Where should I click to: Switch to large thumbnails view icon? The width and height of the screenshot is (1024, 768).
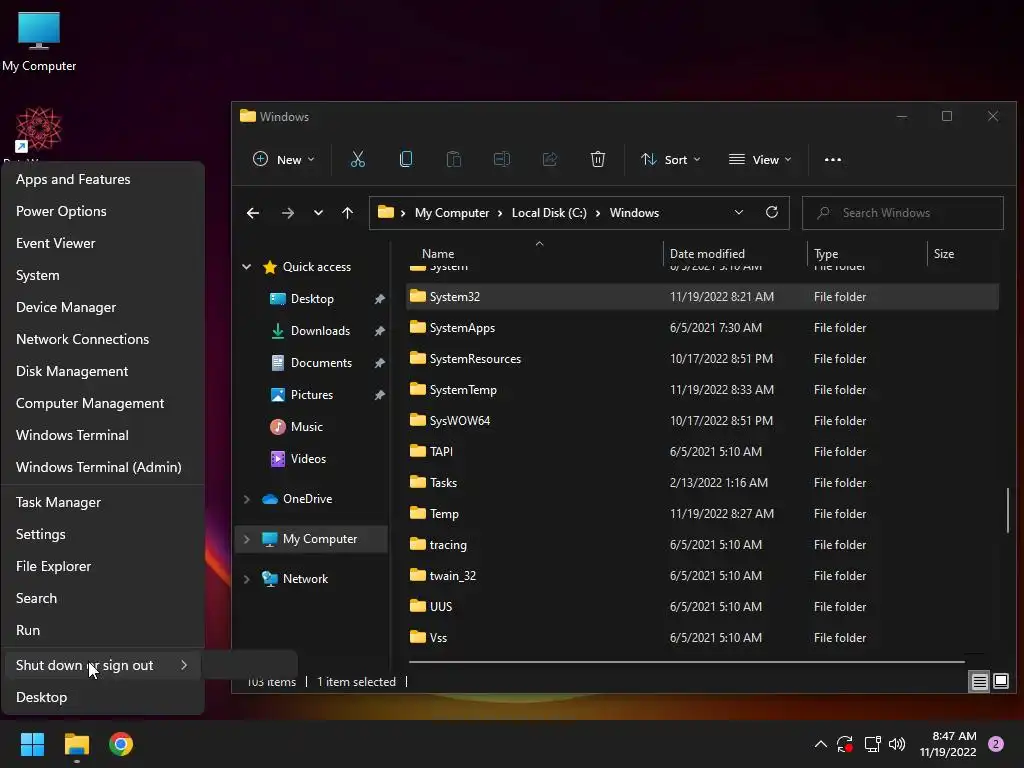(1000, 681)
